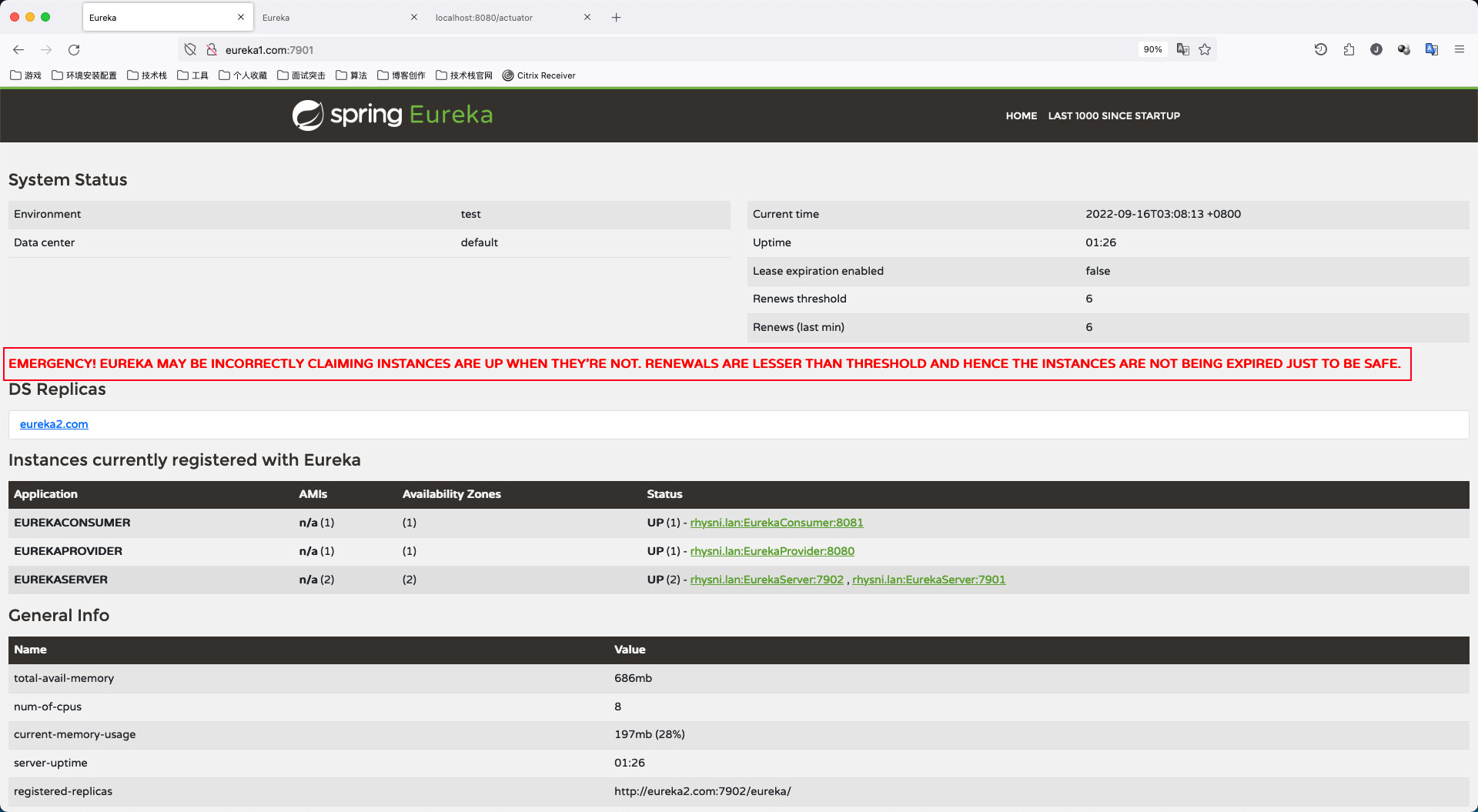
Task: Open the 博客创作 bookmark folder
Action: click(x=401, y=75)
